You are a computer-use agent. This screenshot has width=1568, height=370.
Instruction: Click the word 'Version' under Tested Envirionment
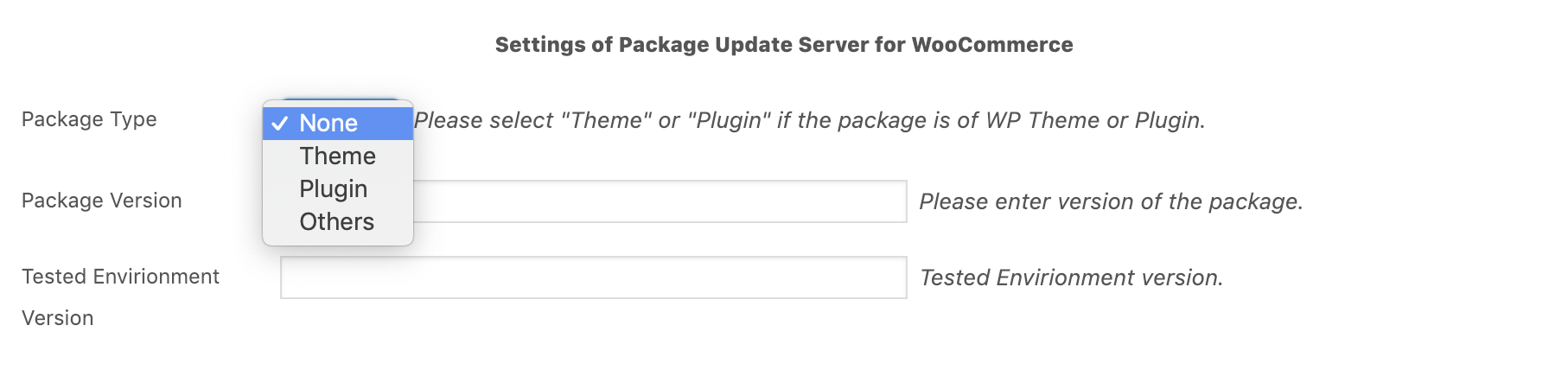pos(58,318)
